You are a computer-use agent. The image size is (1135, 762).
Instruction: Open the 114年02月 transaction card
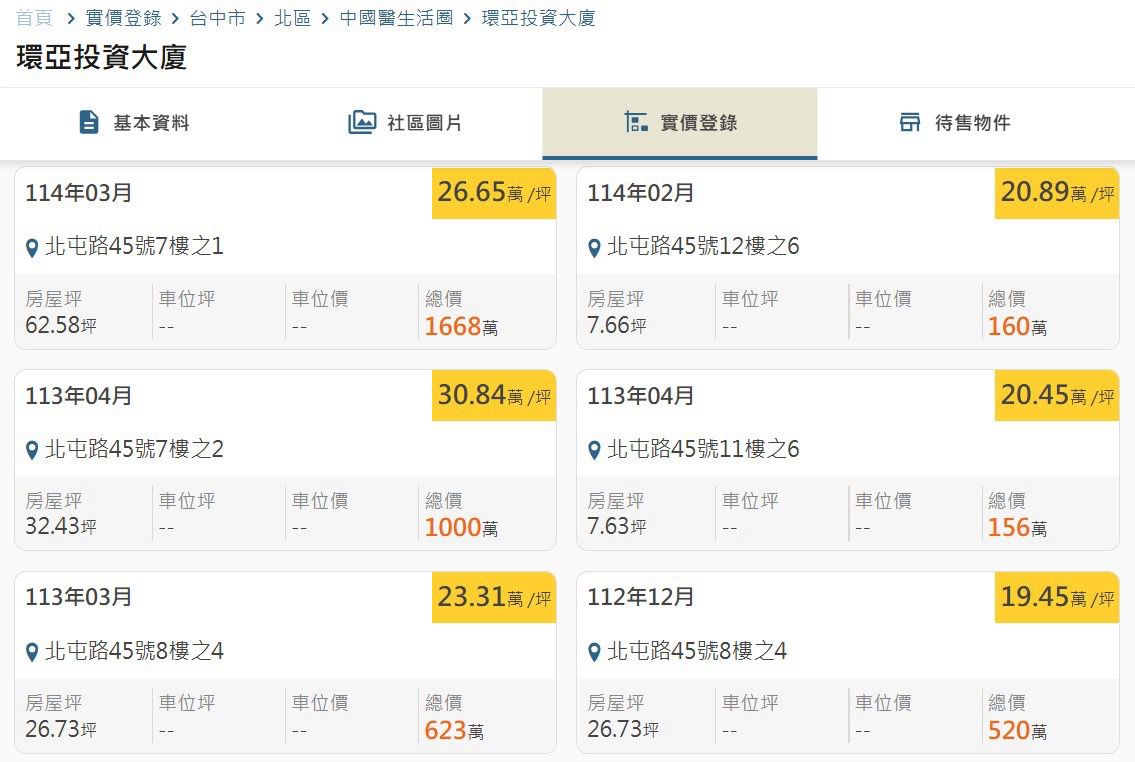point(847,258)
